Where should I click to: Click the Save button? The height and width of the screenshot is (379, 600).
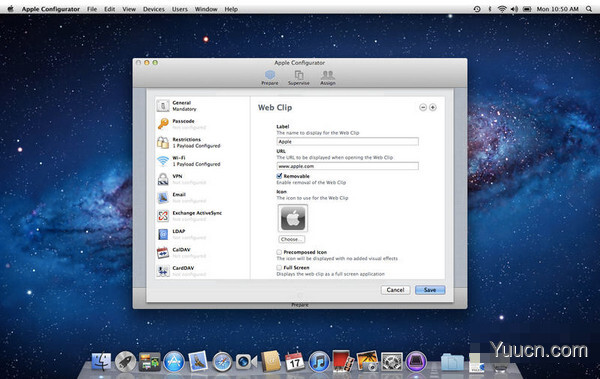(430, 290)
